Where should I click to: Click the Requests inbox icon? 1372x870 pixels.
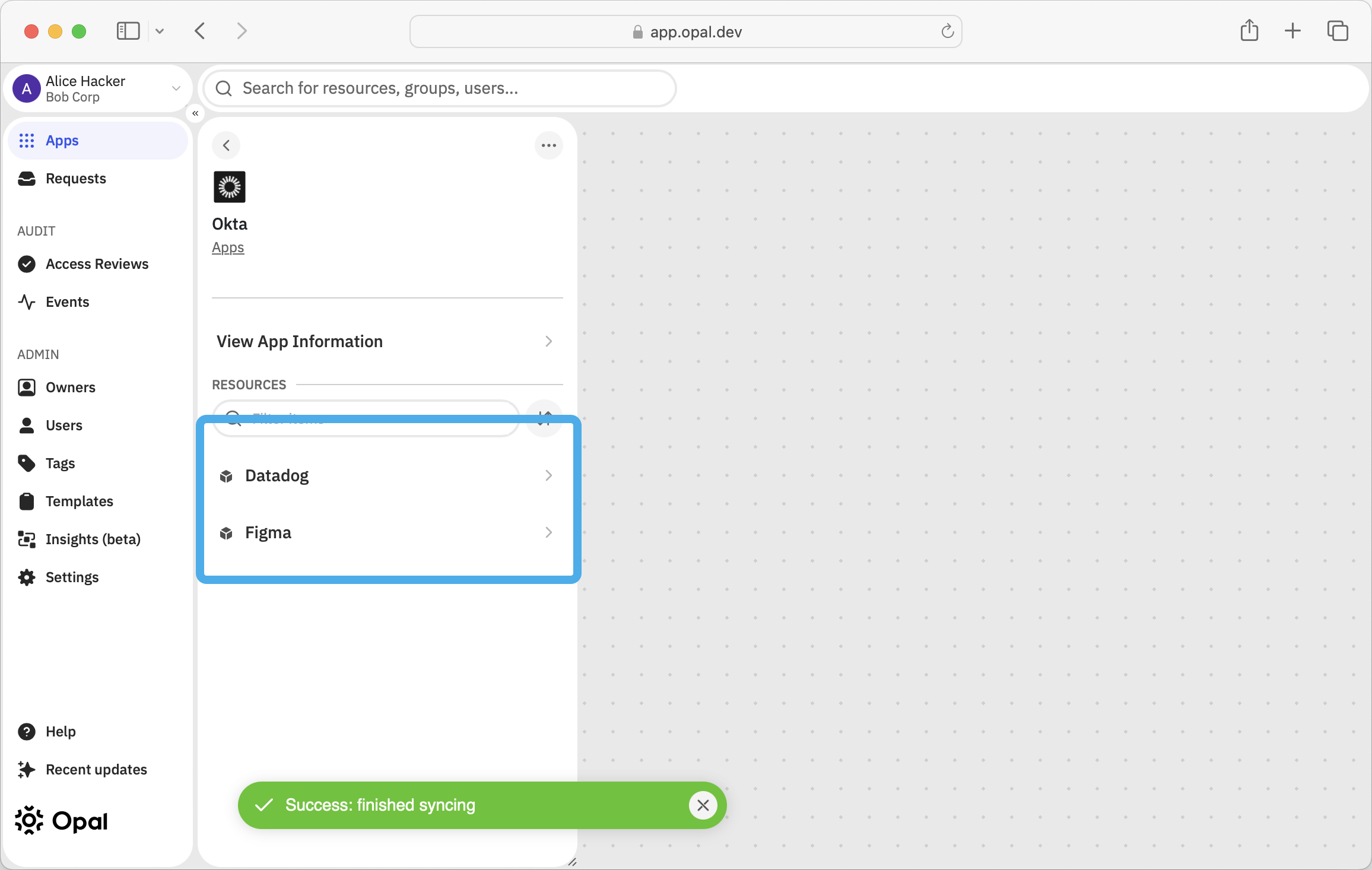[27, 179]
